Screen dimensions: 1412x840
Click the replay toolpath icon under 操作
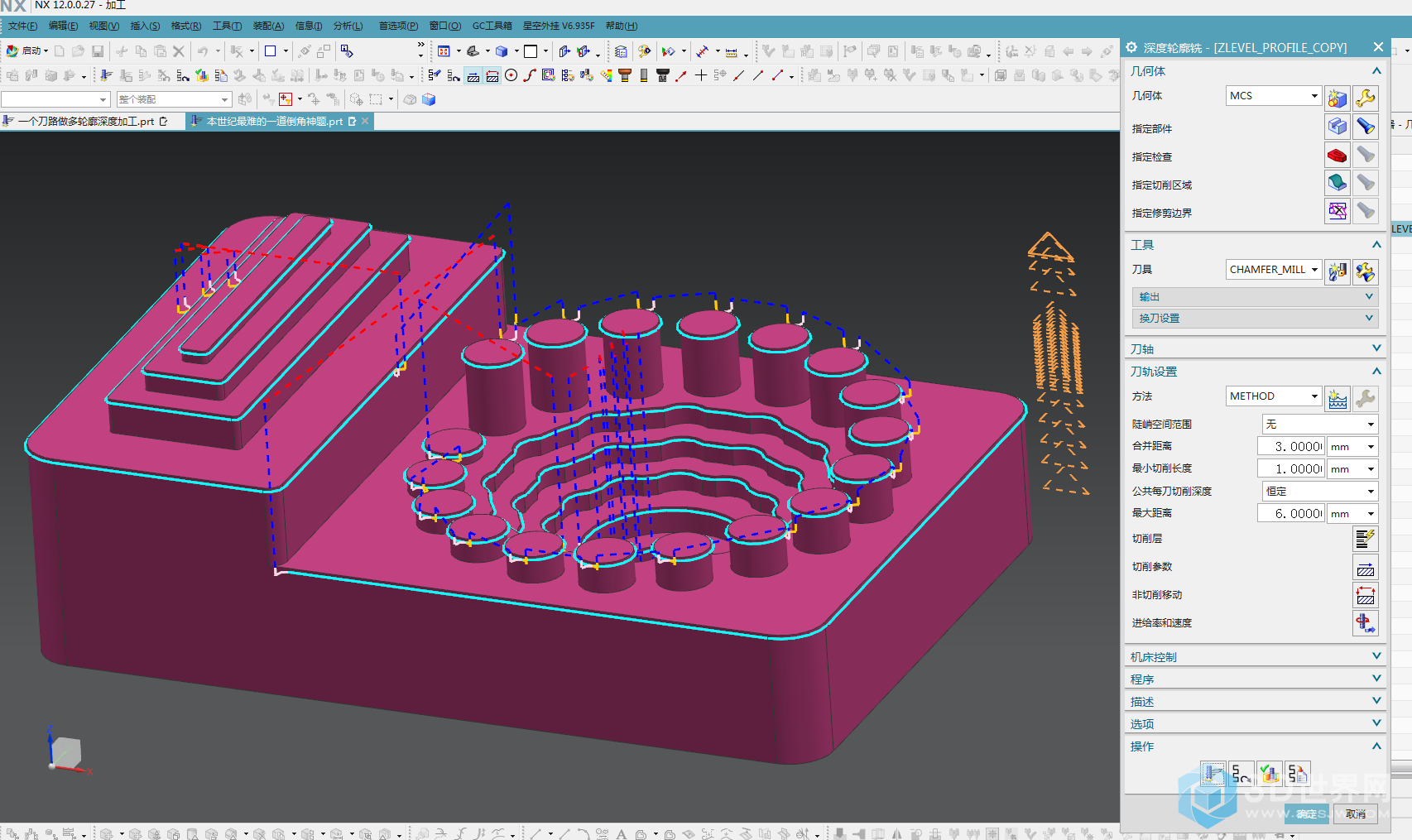click(1241, 774)
